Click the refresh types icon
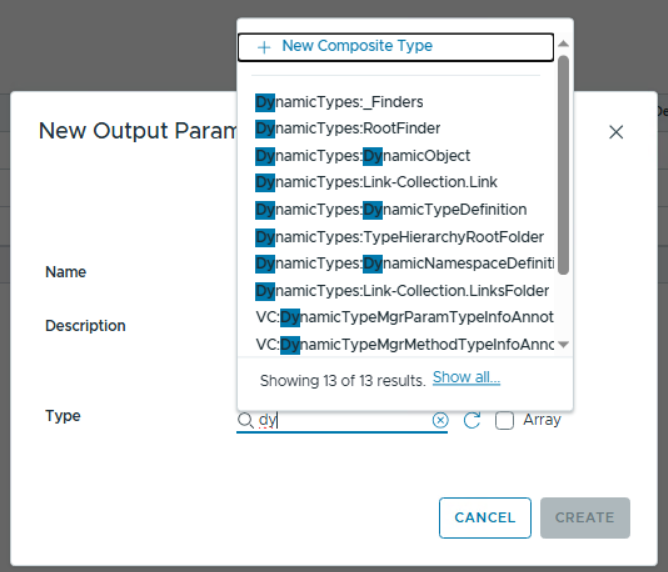Viewport: 668px width, 572px height. point(473,421)
